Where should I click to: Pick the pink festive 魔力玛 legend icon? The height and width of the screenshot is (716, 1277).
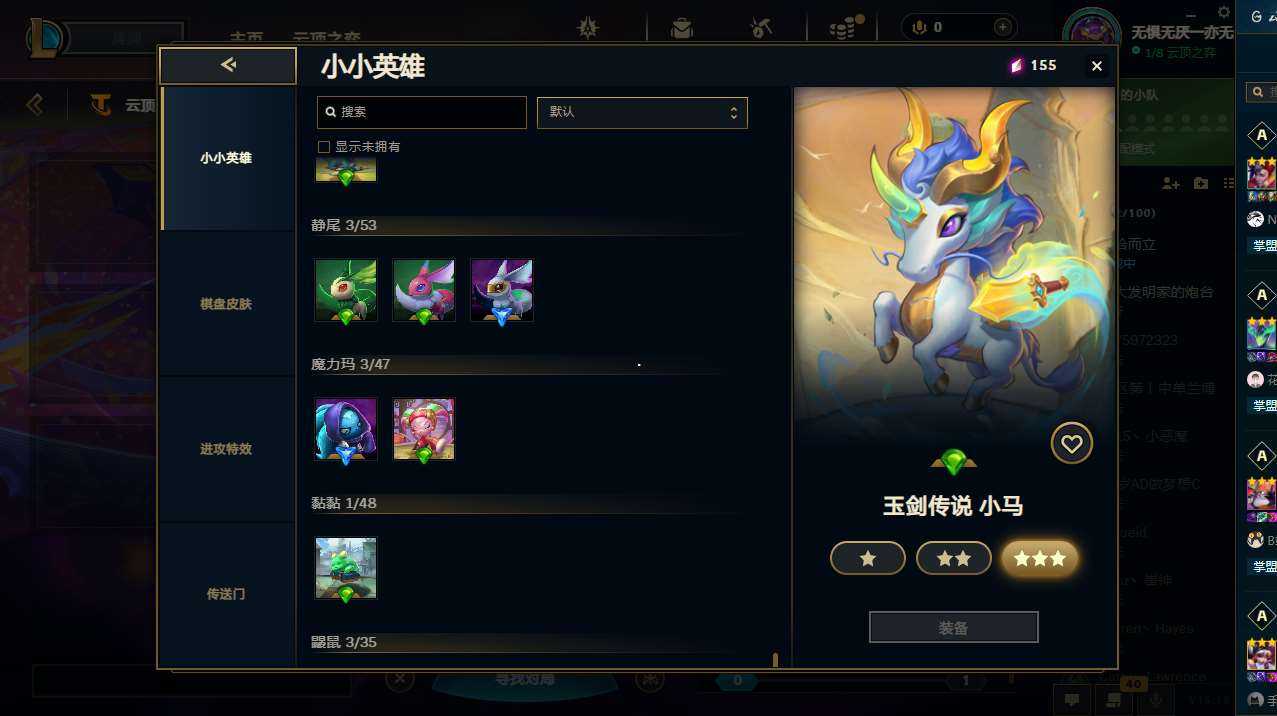point(424,429)
